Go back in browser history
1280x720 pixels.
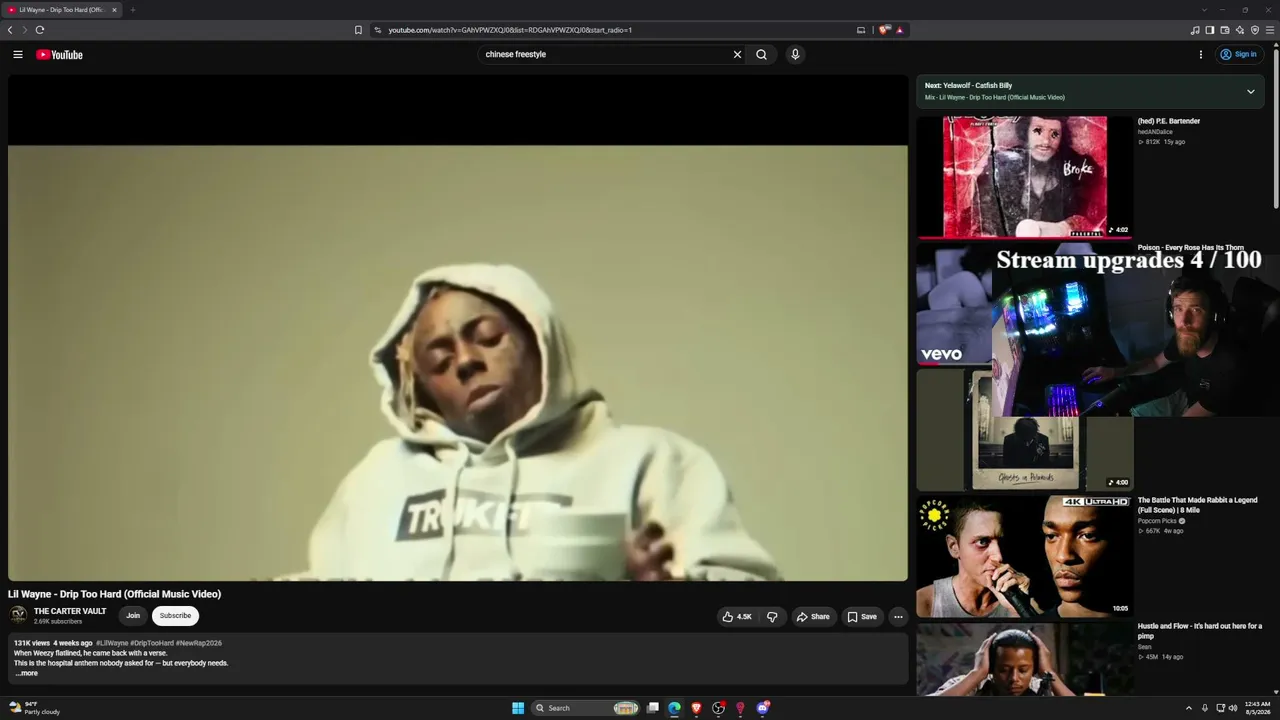tap(10, 30)
